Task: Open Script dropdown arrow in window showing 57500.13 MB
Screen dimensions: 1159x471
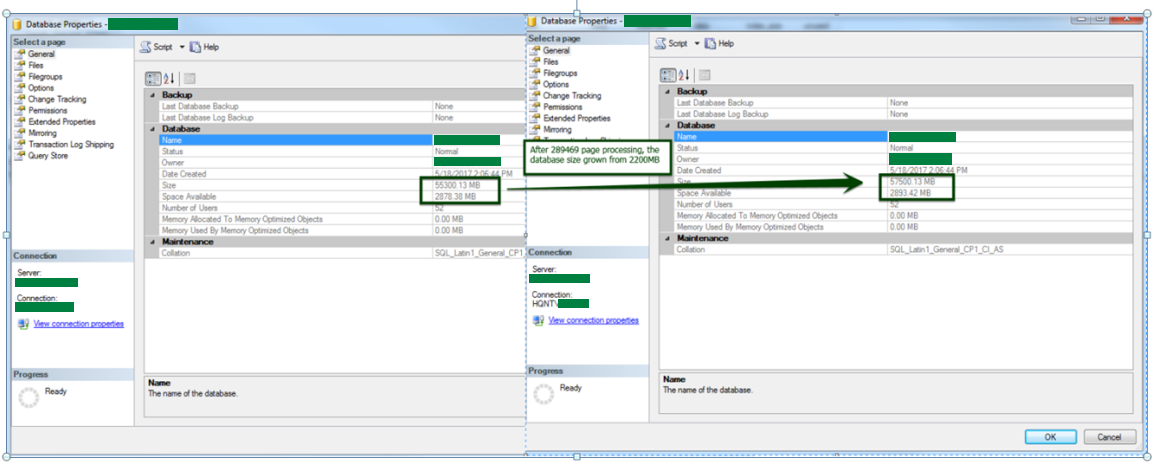Action: click(x=696, y=44)
